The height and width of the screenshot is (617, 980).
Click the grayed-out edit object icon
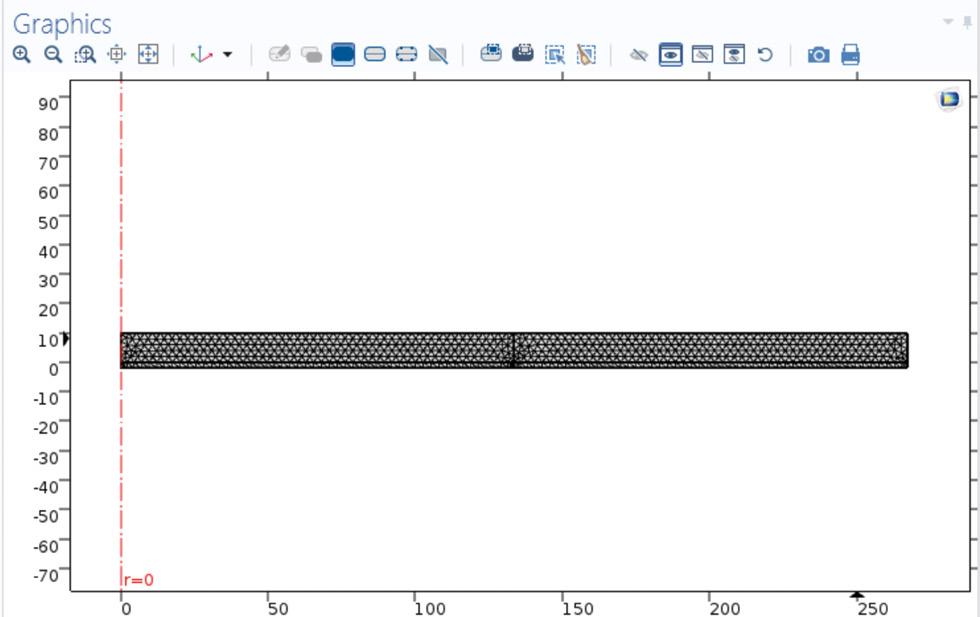[x=279, y=54]
